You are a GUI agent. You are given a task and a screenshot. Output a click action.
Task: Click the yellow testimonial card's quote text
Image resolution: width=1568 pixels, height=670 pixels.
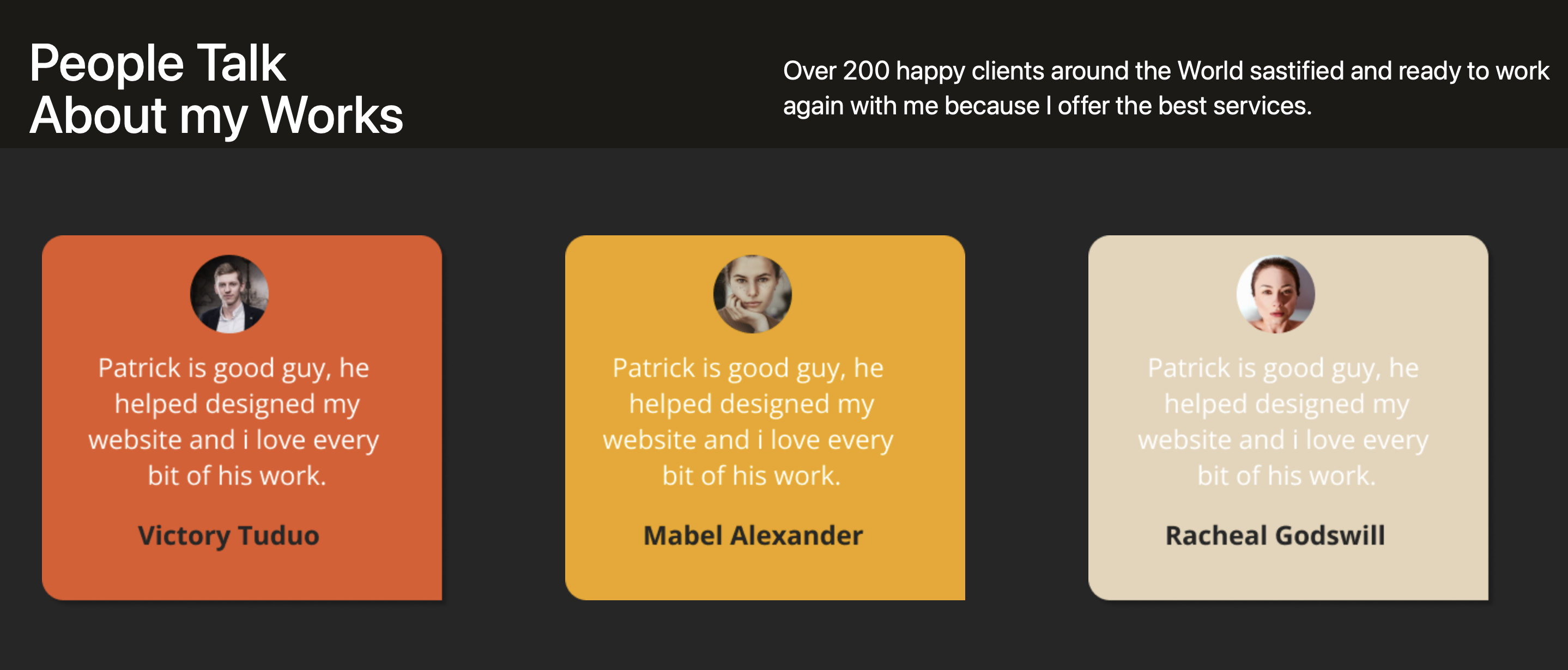pyautogui.click(x=749, y=422)
